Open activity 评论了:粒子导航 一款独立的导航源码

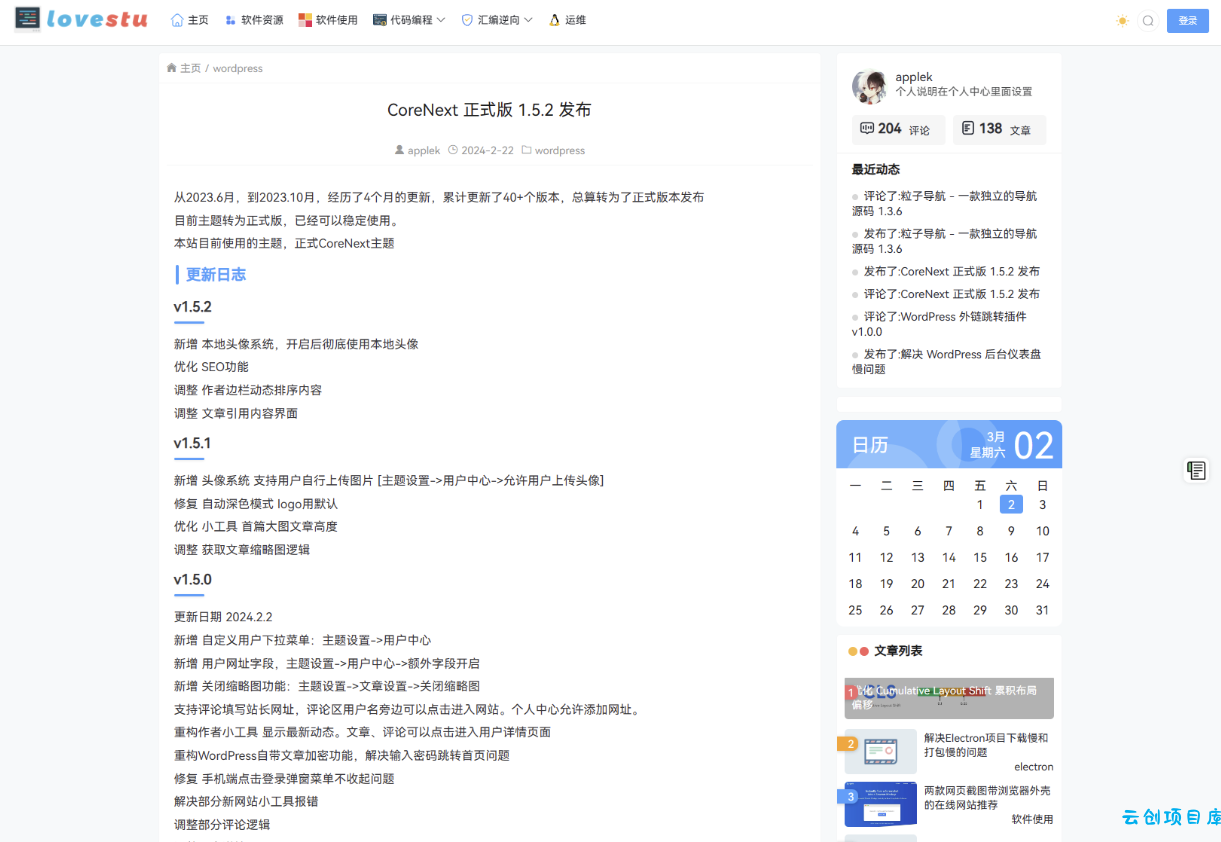pos(946,203)
